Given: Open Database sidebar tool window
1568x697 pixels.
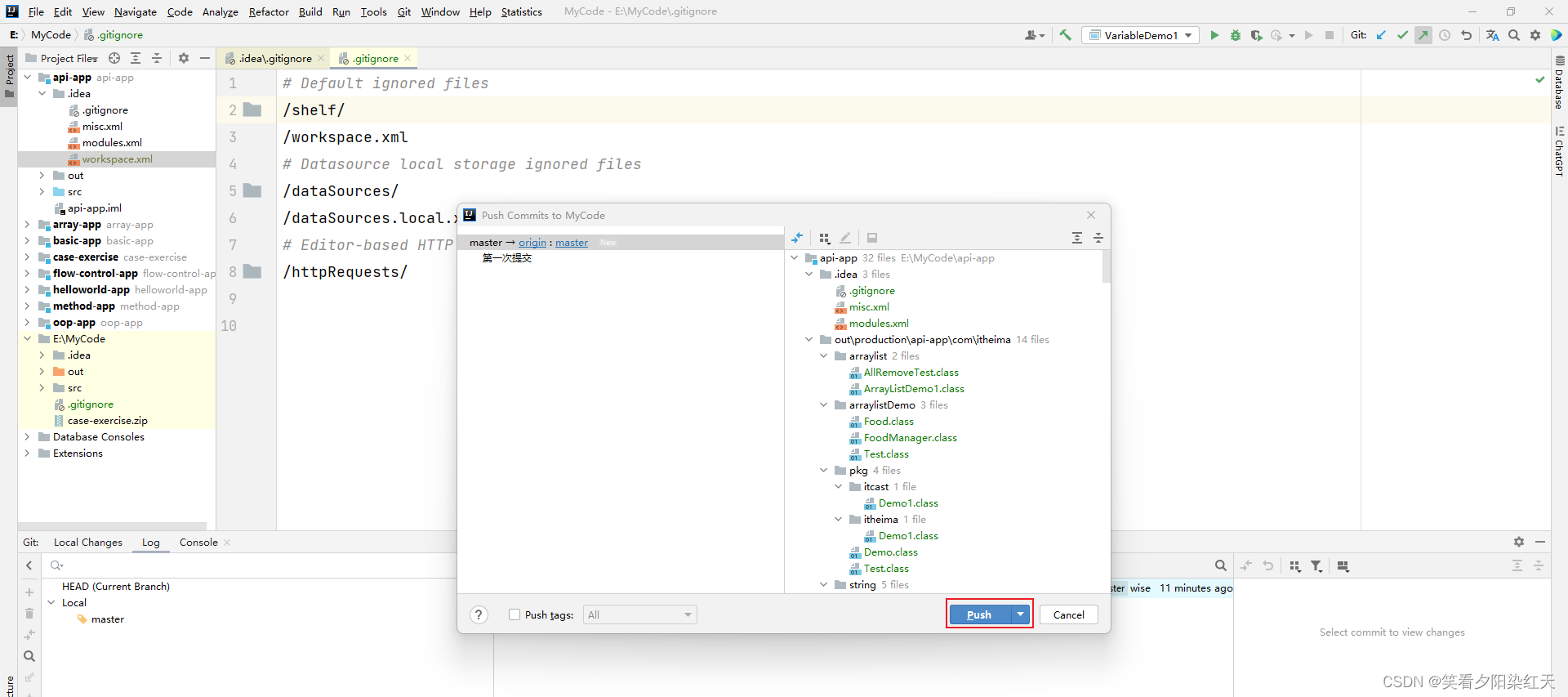Looking at the screenshot, I should point(1560,83).
